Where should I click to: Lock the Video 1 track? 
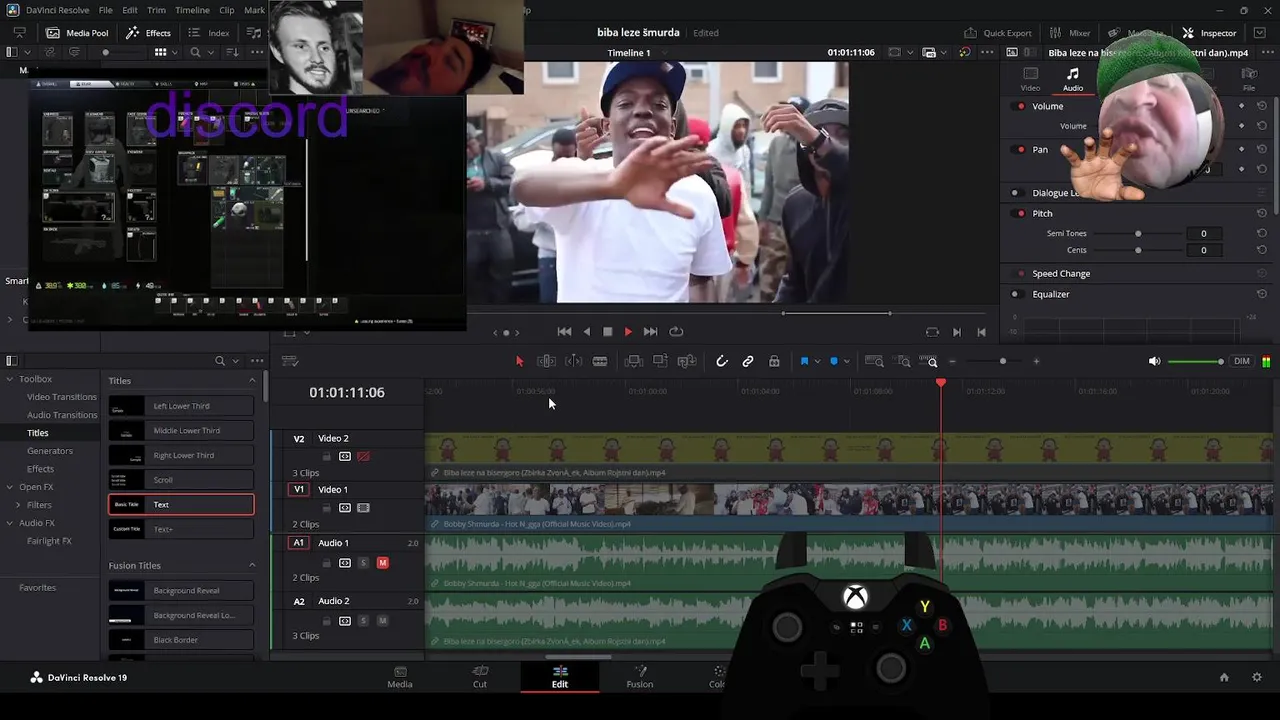tap(326, 508)
